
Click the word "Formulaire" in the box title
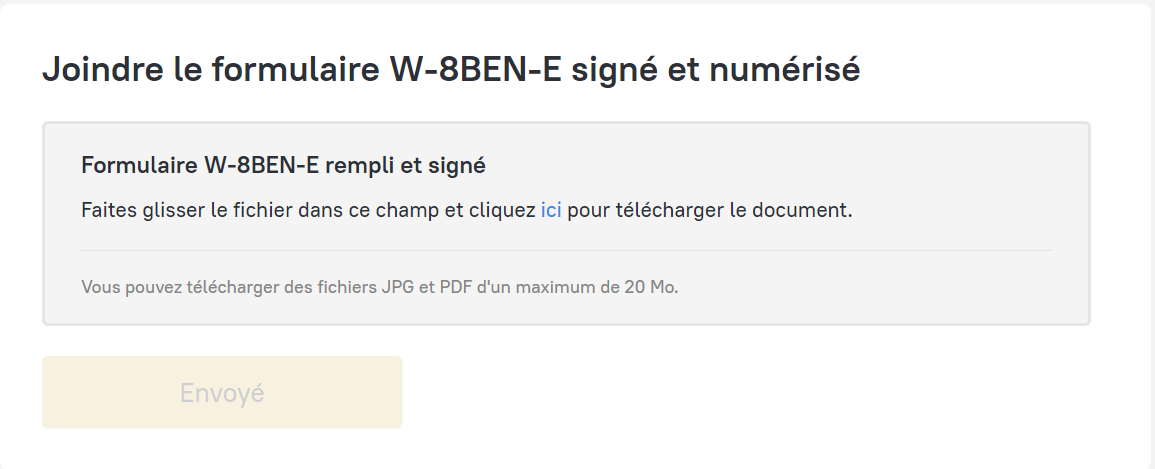point(138,165)
